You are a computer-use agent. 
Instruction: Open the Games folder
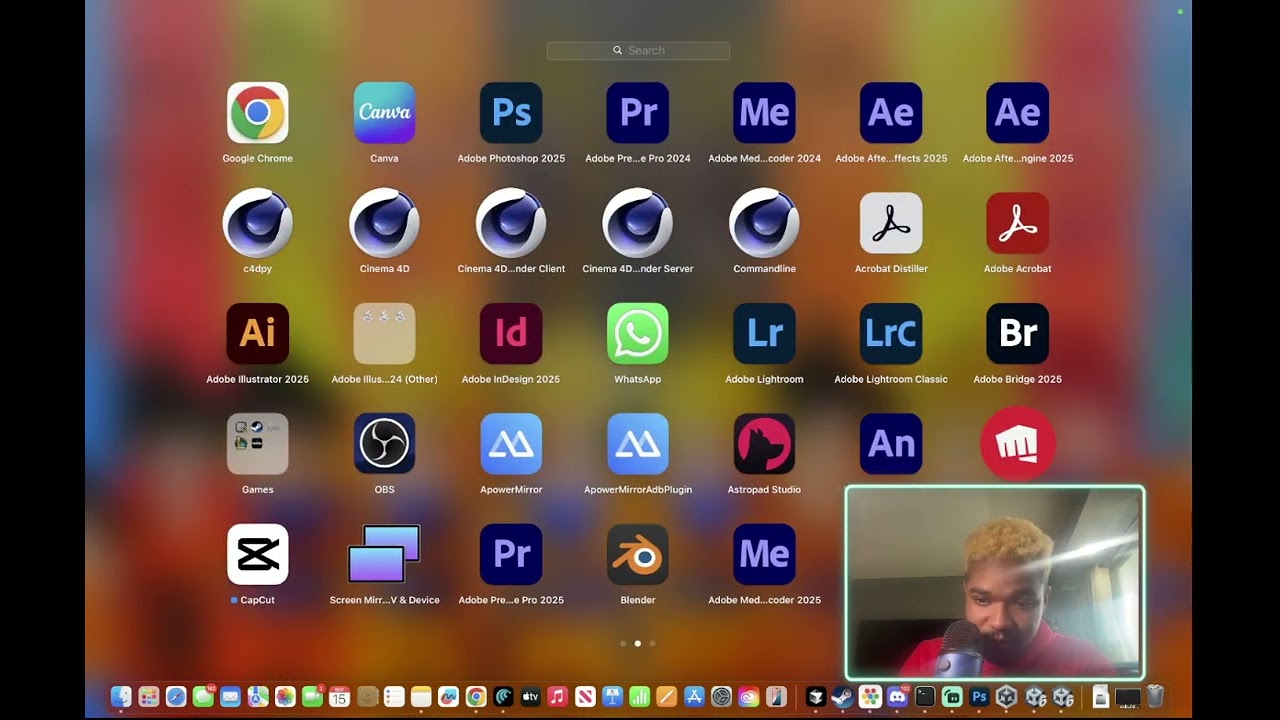pos(258,444)
